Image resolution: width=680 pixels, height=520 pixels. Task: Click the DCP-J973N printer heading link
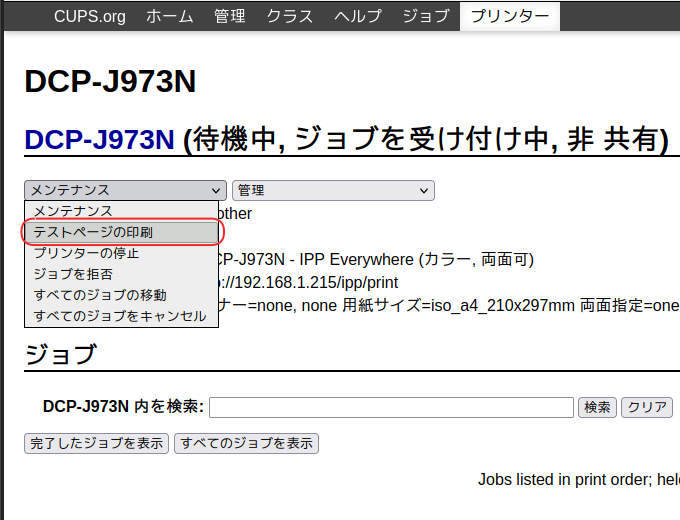(x=99, y=141)
